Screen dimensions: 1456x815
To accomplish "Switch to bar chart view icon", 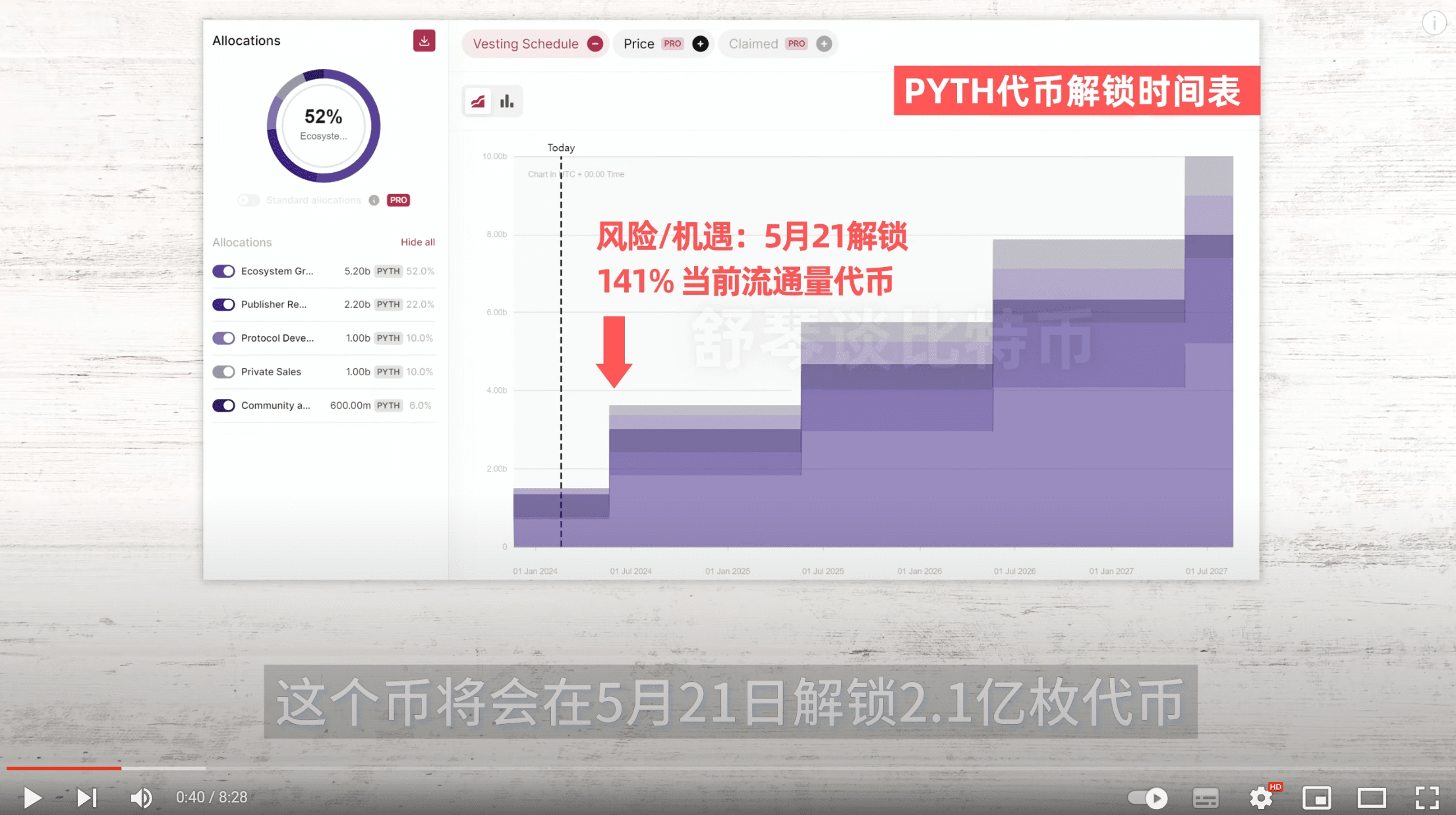I will (x=506, y=101).
